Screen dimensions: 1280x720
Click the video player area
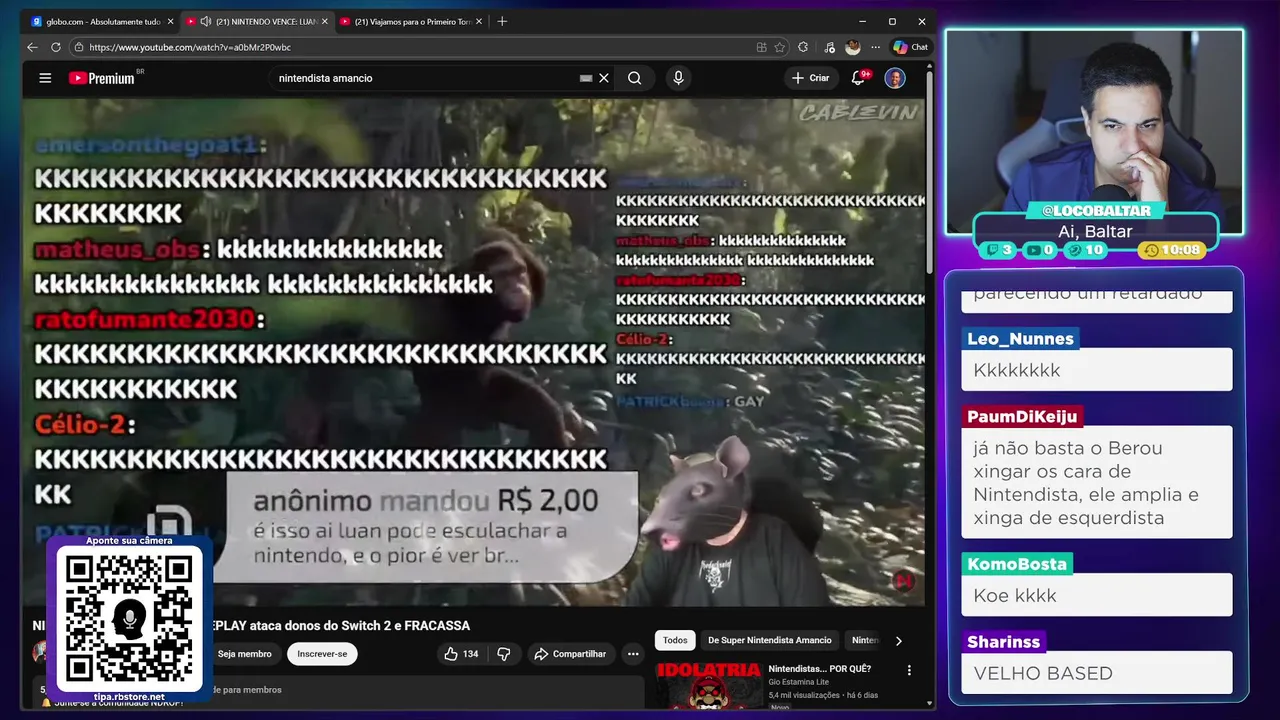point(475,350)
